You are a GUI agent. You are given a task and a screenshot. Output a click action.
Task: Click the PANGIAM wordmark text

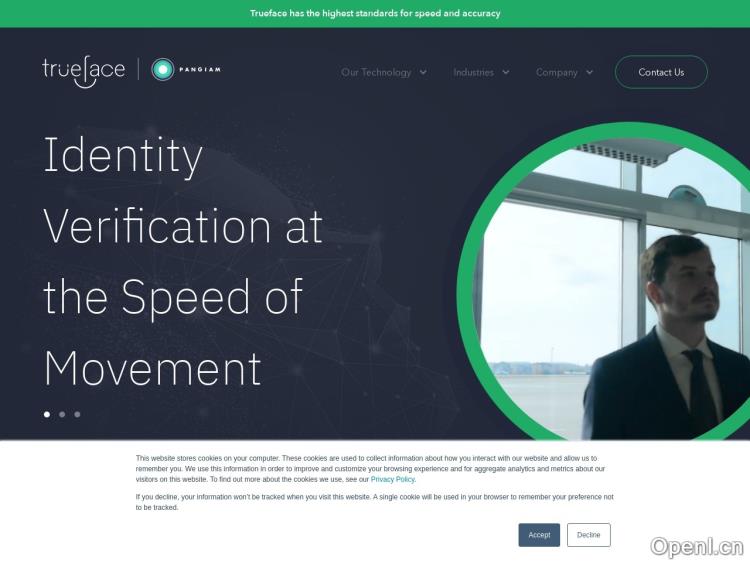pyautogui.click(x=199, y=70)
